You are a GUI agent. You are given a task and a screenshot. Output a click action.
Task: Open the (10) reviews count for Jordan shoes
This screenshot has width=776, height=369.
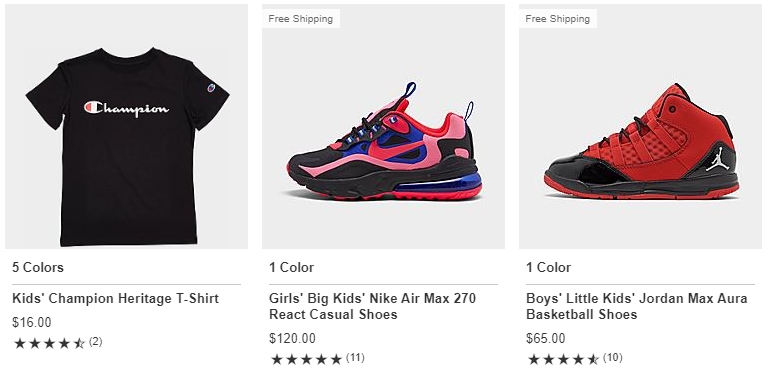(613, 358)
